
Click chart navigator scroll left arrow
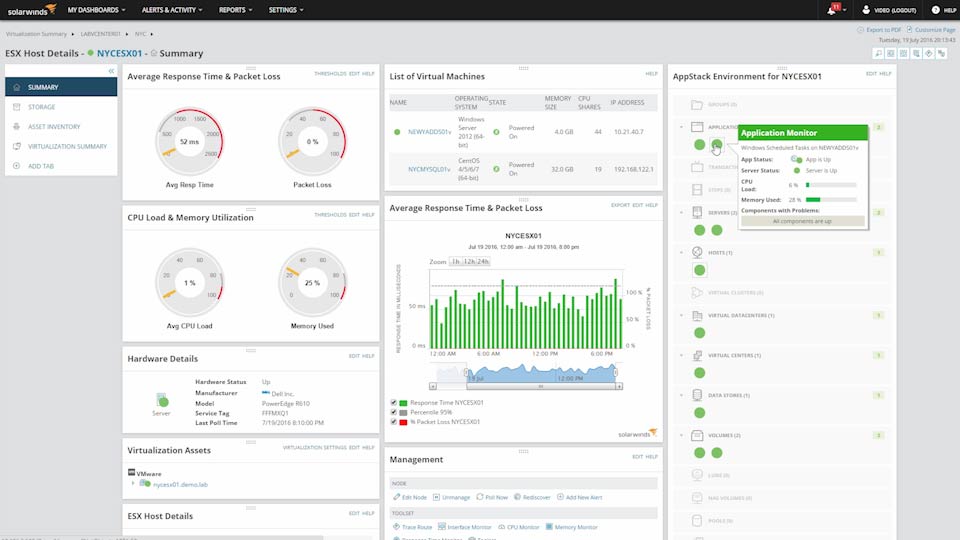point(433,386)
